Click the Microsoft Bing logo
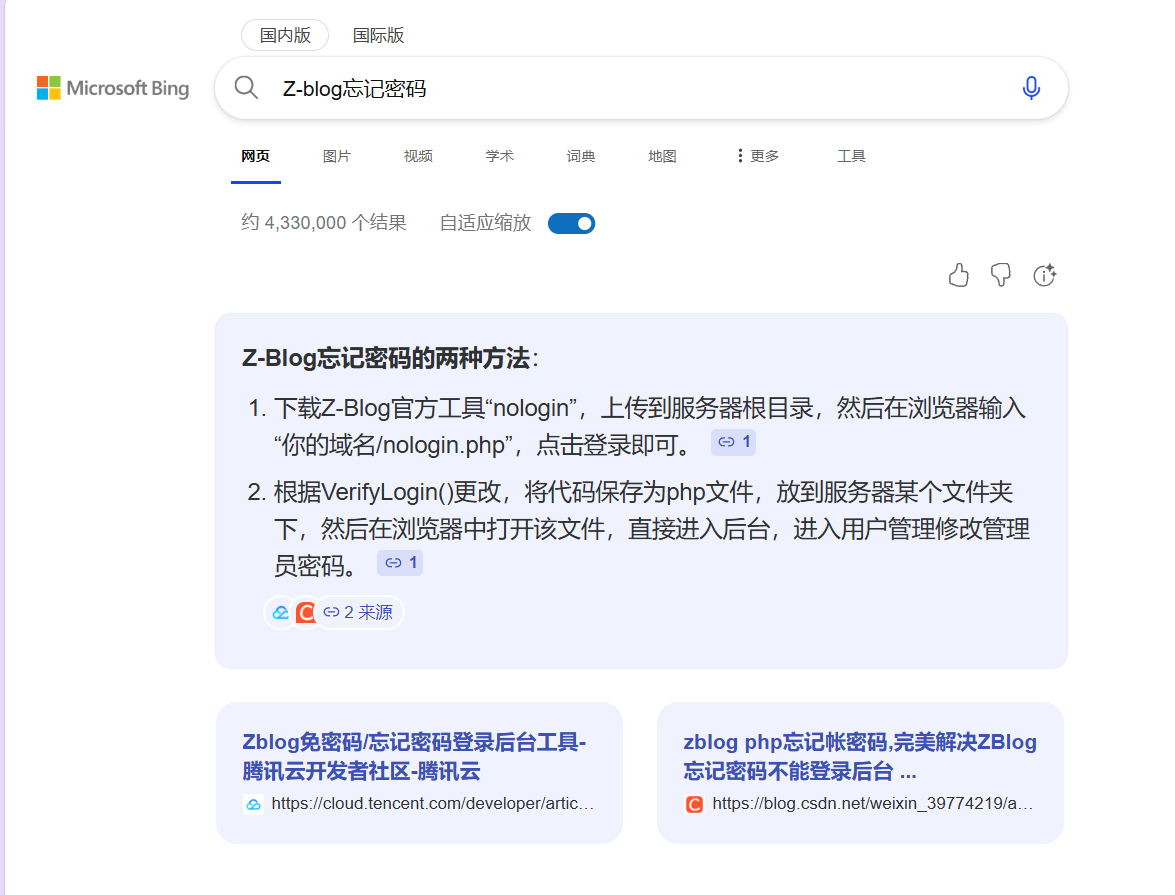The width and height of the screenshot is (1175, 895). click(x=113, y=88)
